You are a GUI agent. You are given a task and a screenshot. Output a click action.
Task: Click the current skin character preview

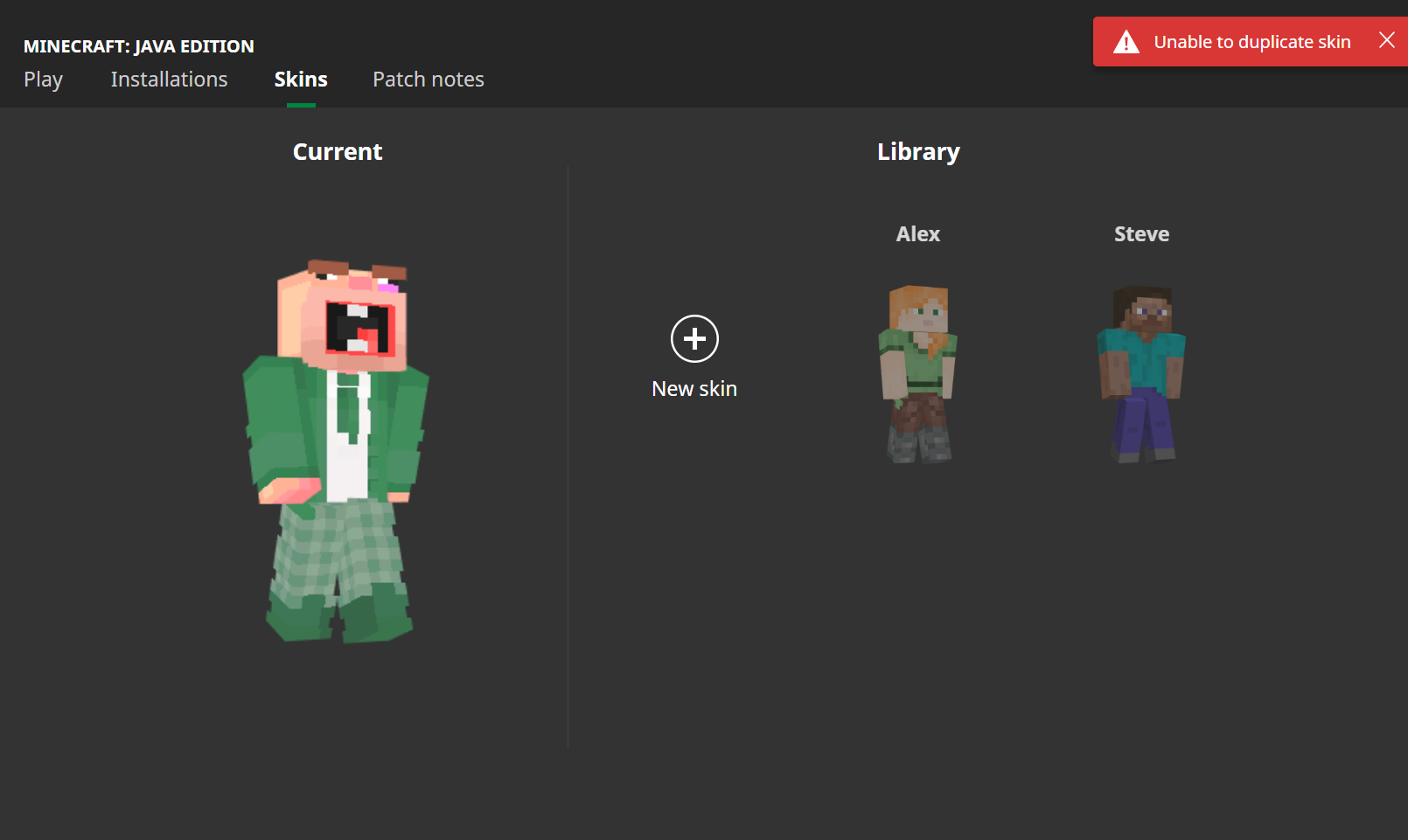click(x=337, y=450)
